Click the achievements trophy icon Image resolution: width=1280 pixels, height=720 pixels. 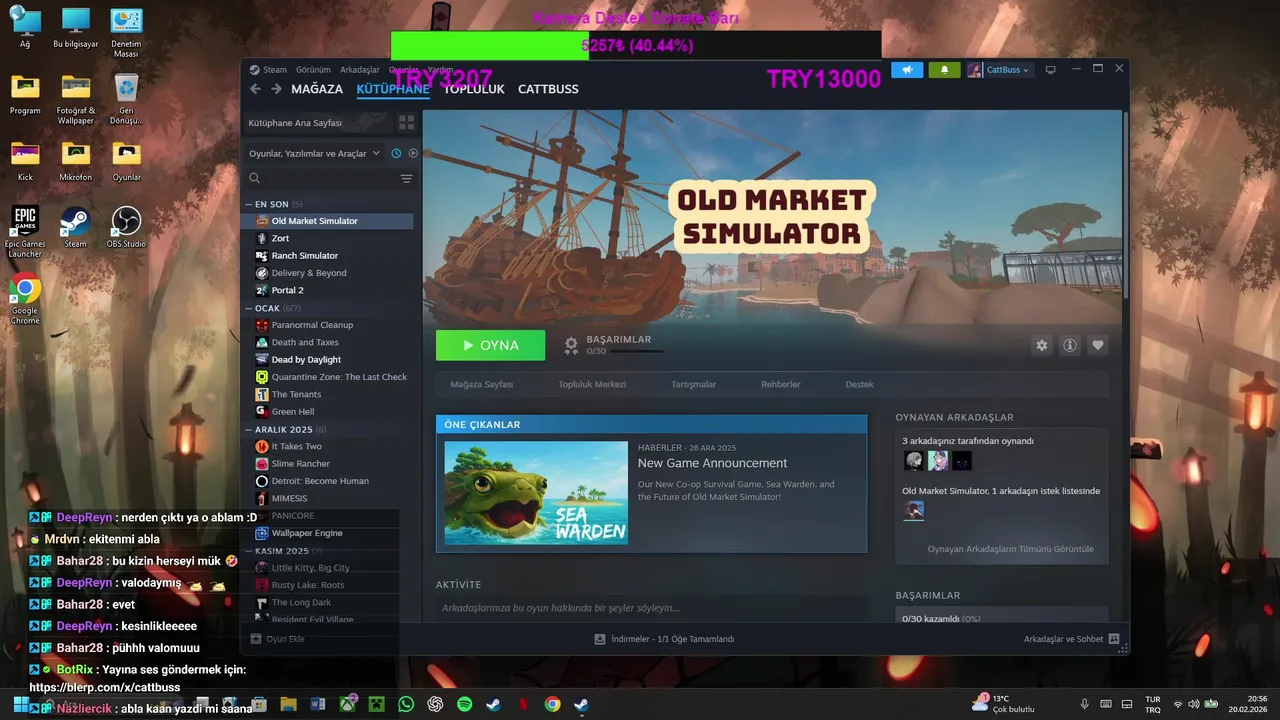[571, 345]
